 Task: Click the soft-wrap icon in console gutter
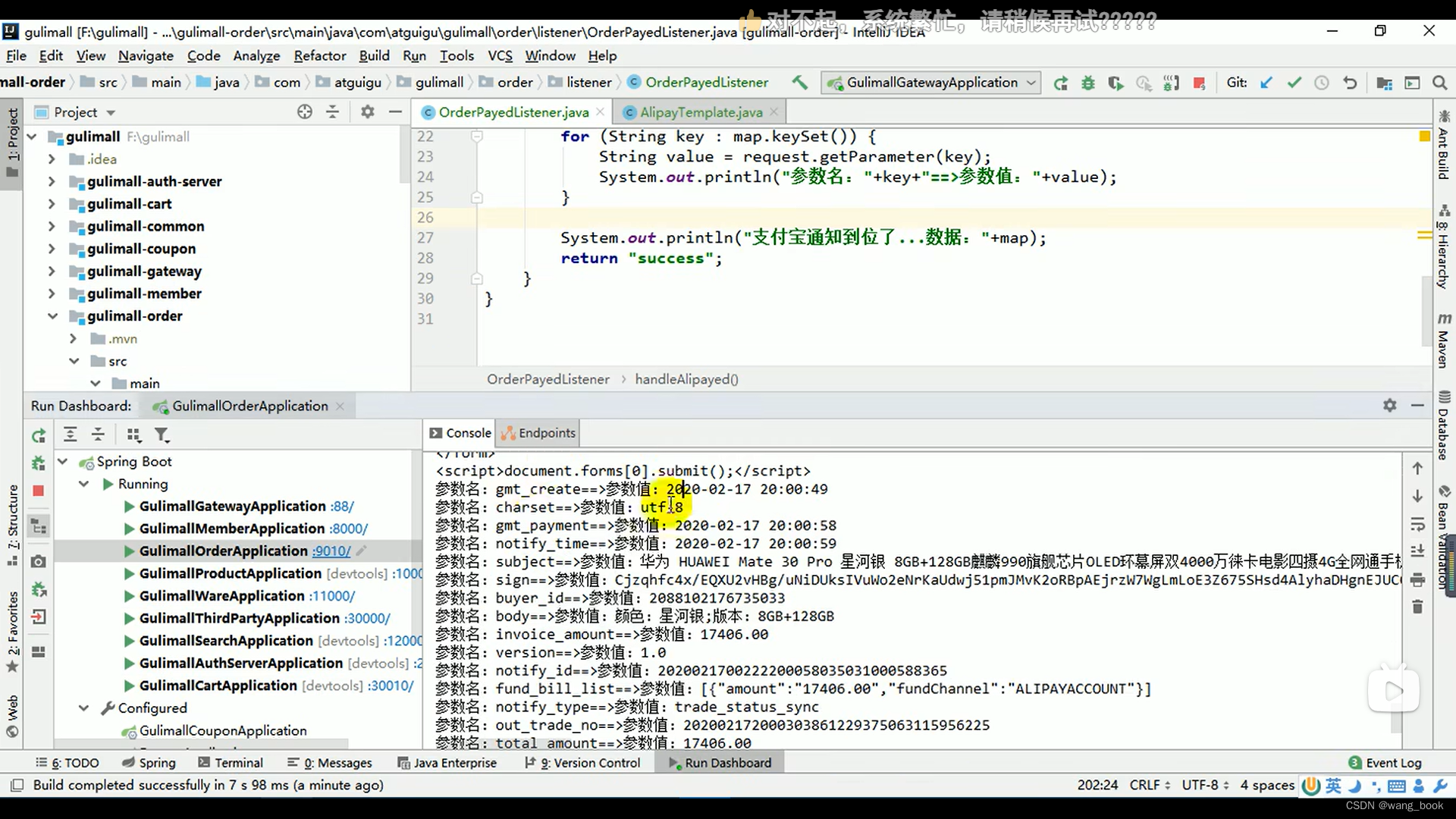coord(1417,524)
